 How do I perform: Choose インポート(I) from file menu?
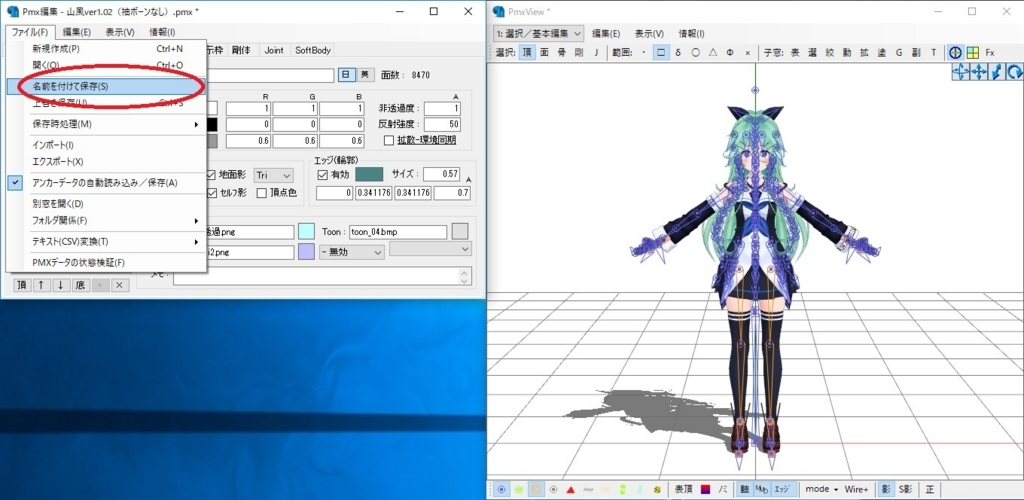pyautogui.click(x=104, y=145)
